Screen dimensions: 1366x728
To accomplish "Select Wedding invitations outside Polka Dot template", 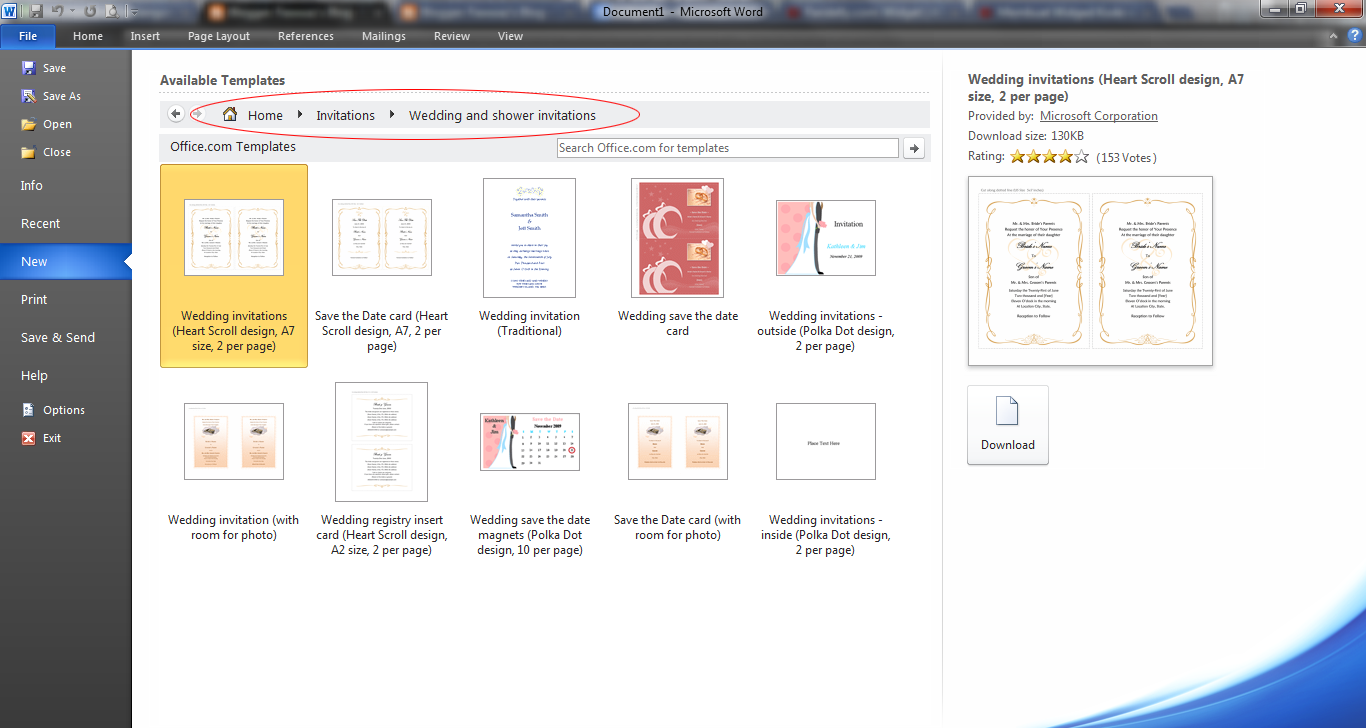I will tap(826, 266).
